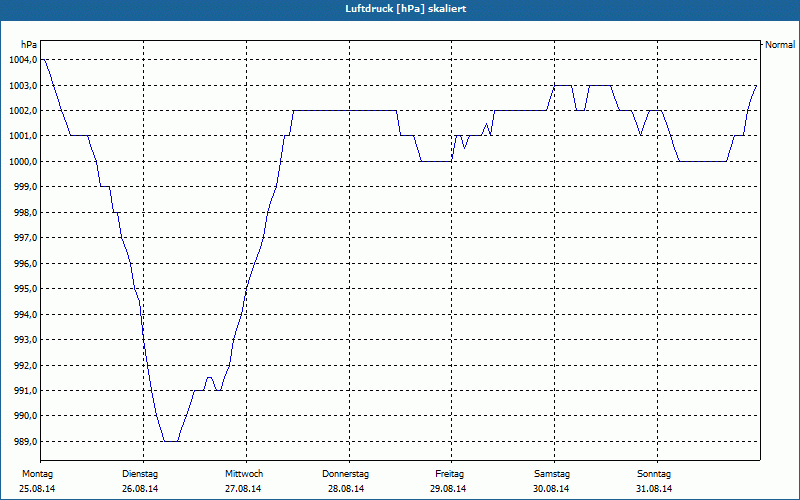Select the 993,0 y-axis value
800x500 pixels.
coord(25,339)
